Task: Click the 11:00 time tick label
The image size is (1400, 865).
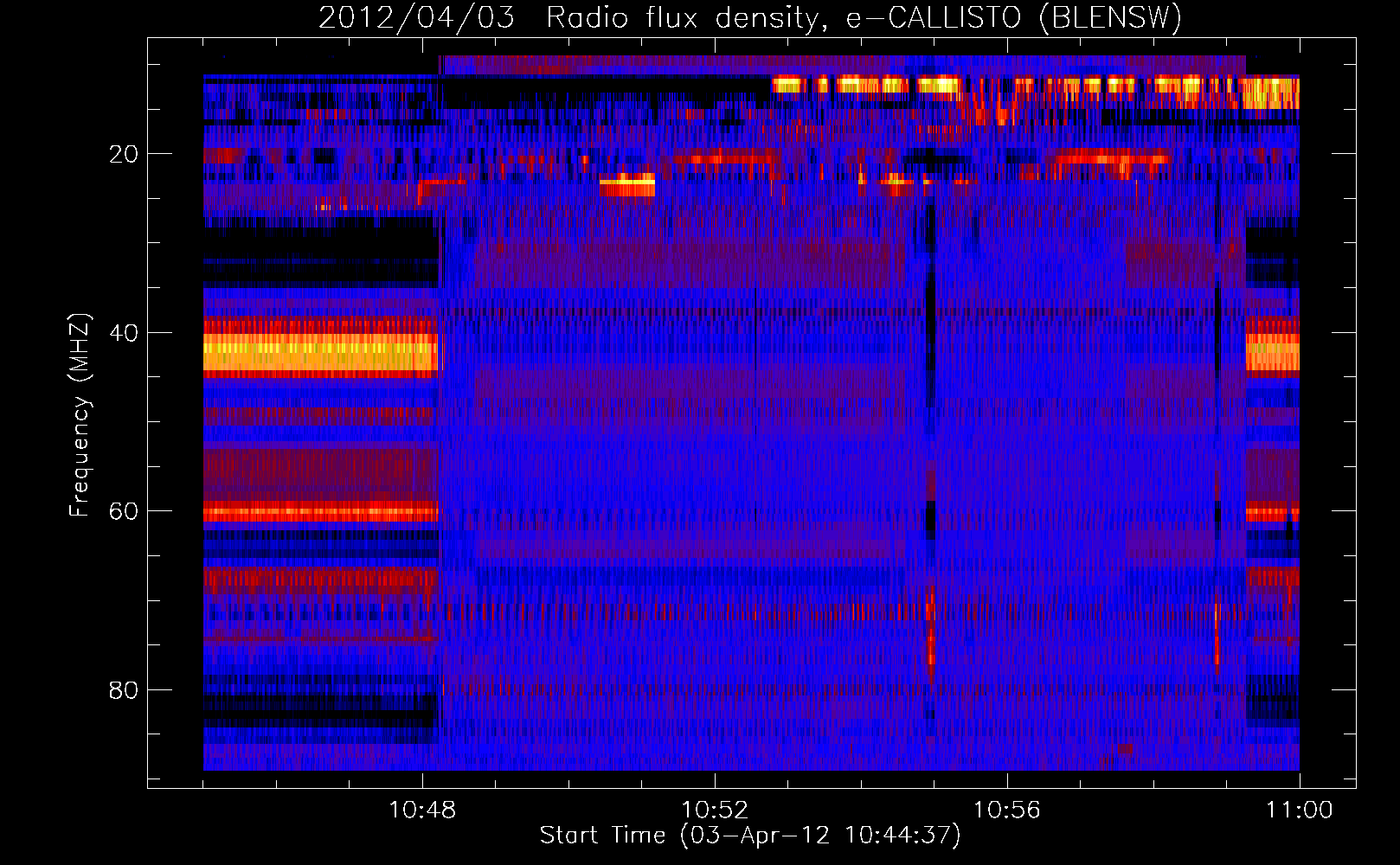Action: (1300, 811)
